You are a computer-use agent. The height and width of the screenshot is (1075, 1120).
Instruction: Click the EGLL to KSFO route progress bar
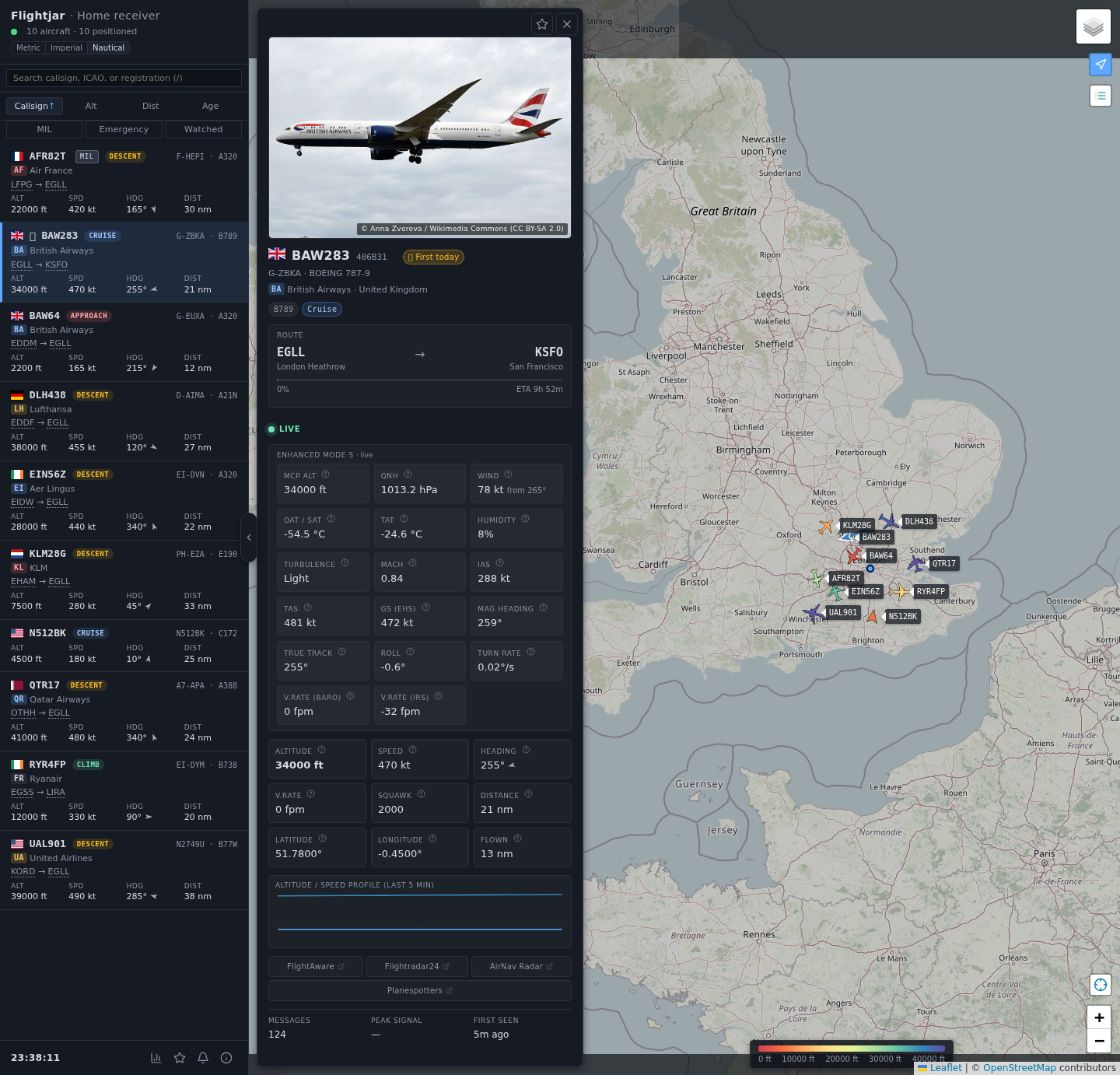click(x=420, y=380)
